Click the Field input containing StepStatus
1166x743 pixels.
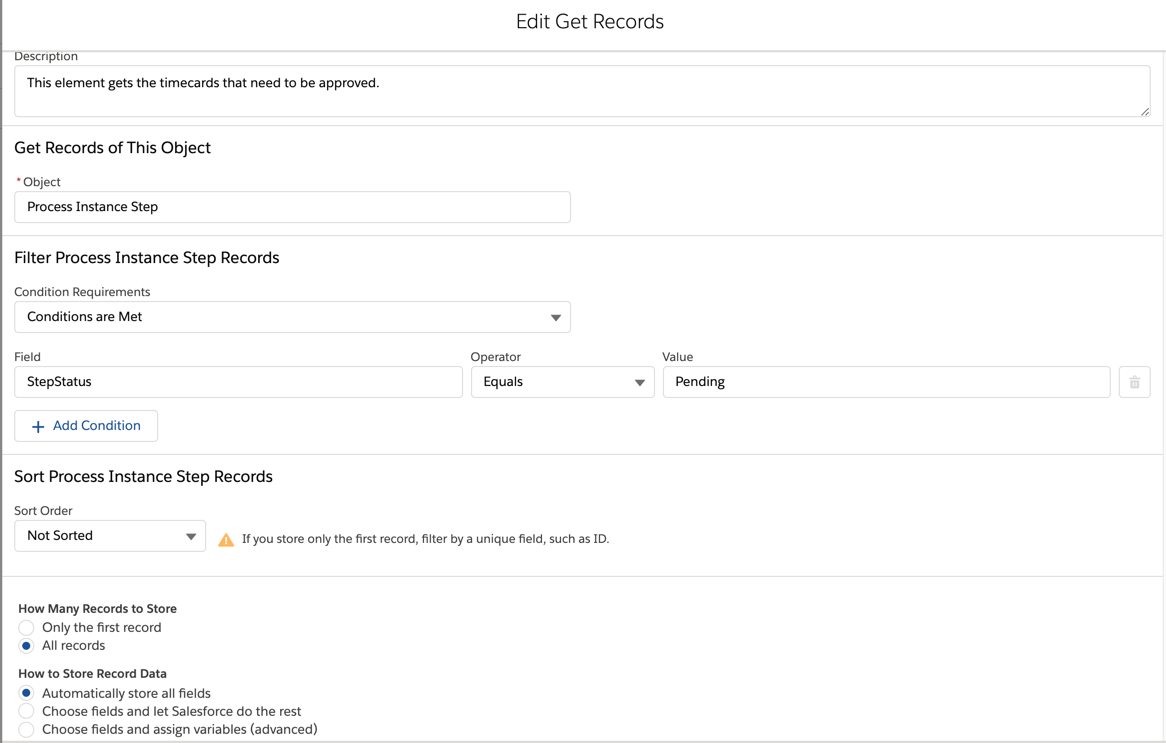pos(238,382)
